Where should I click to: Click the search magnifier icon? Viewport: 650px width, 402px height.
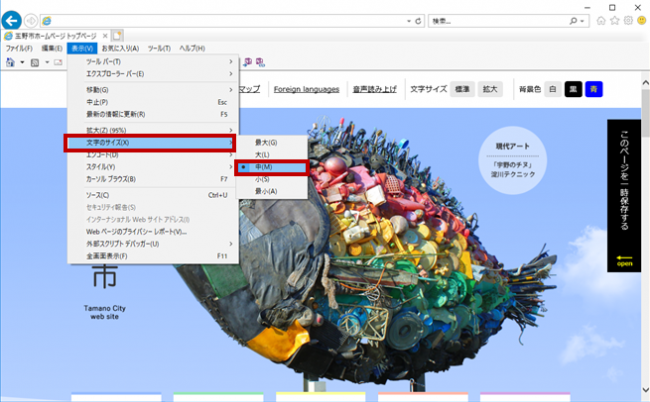[573, 21]
